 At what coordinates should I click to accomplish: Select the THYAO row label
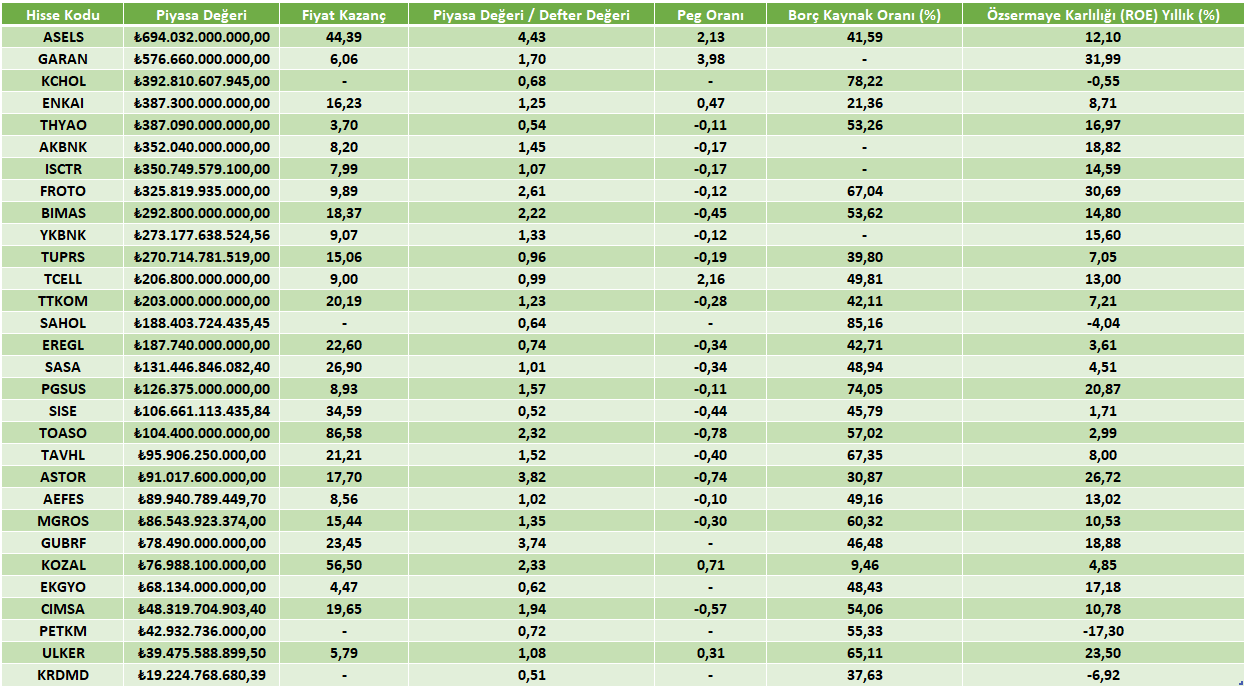[62, 125]
